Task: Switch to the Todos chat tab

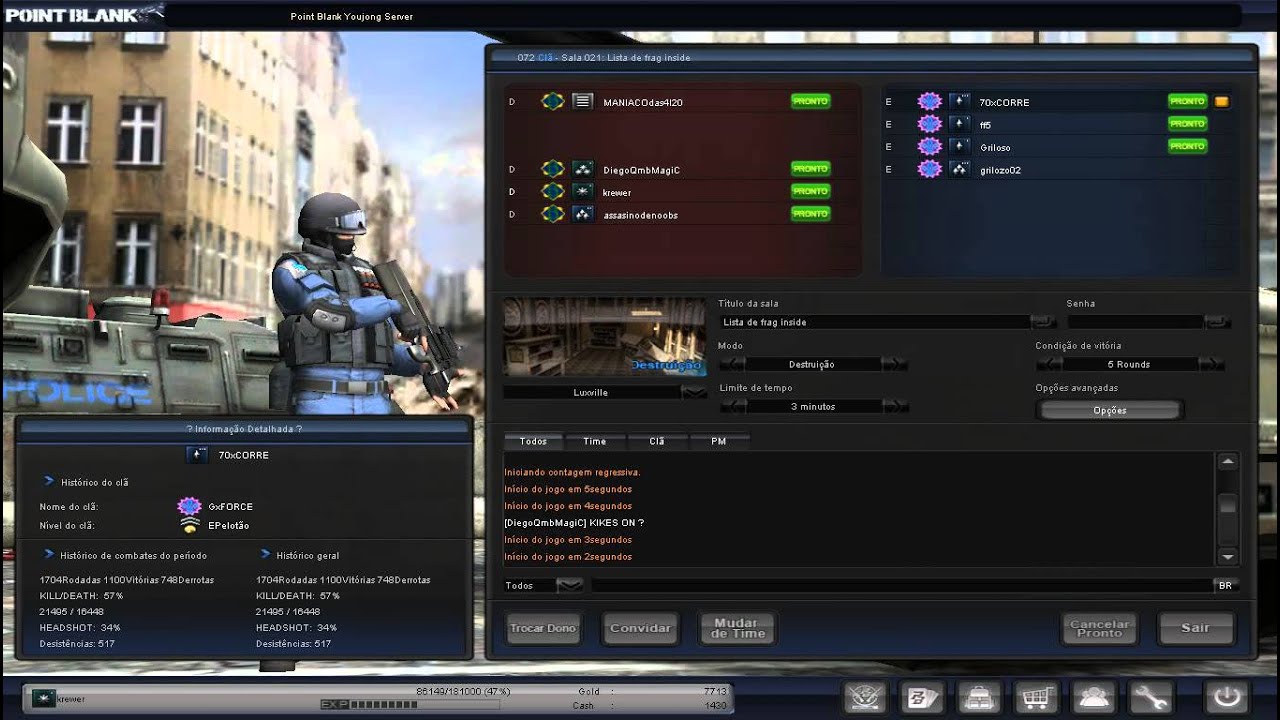Action: [x=533, y=441]
